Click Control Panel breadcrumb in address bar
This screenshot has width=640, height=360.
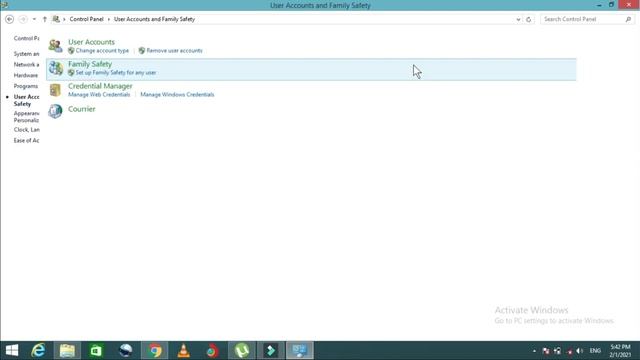point(87,19)
